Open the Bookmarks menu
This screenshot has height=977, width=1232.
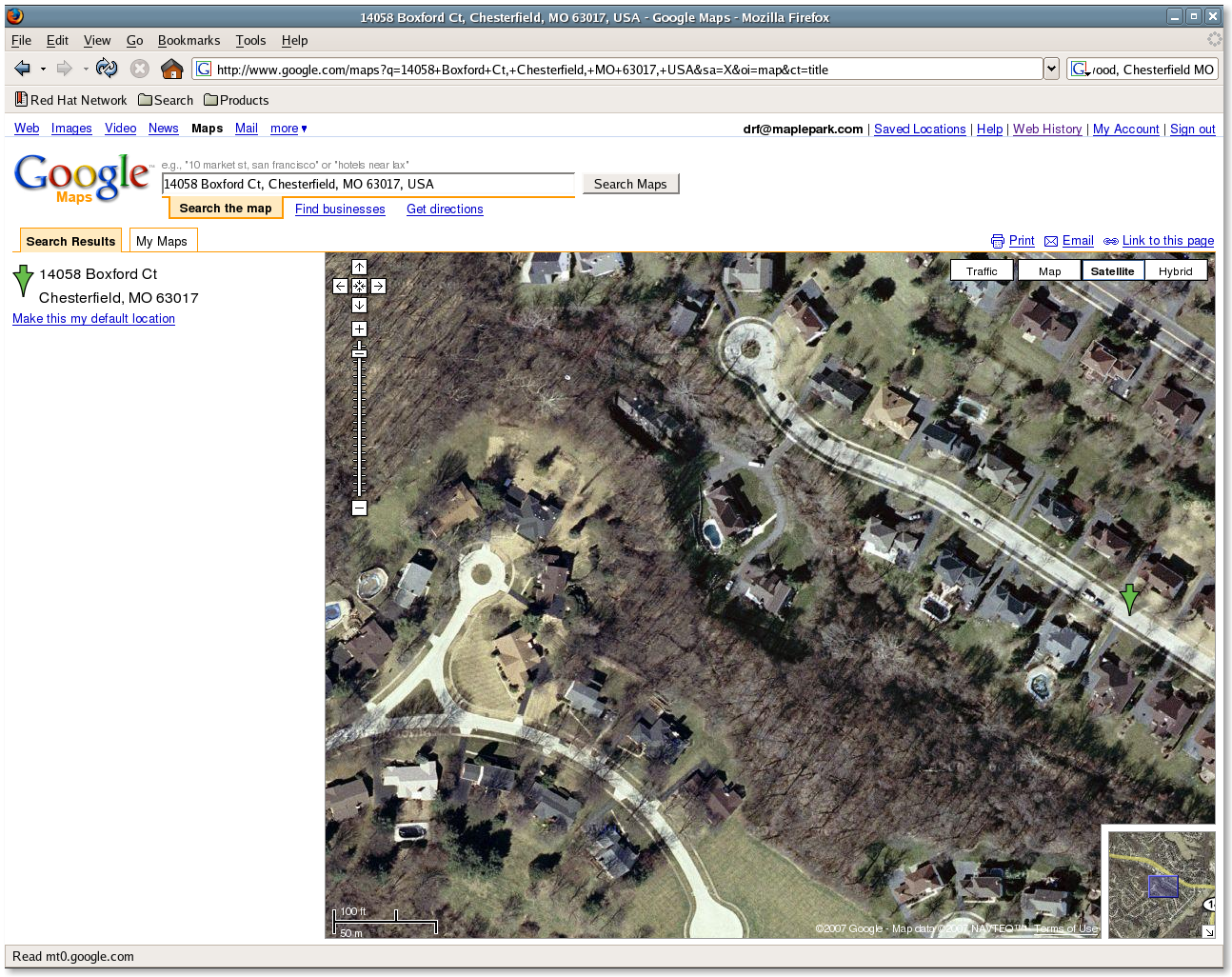pos(189,40)
